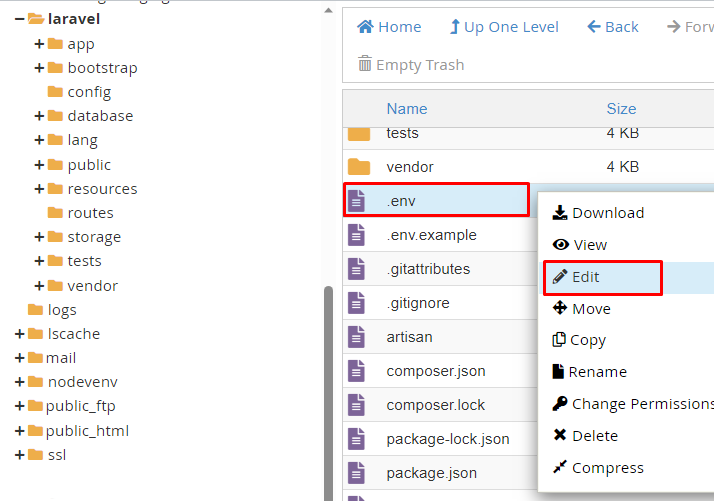Expand the tests folder in tree
Screen dimensions: 714x501
[39, 261]
